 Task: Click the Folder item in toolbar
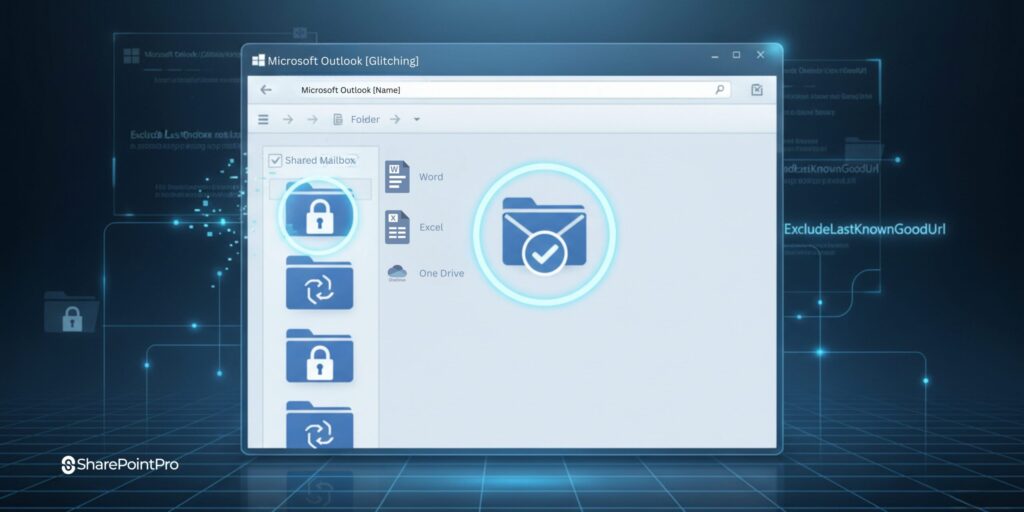point(356,120)
